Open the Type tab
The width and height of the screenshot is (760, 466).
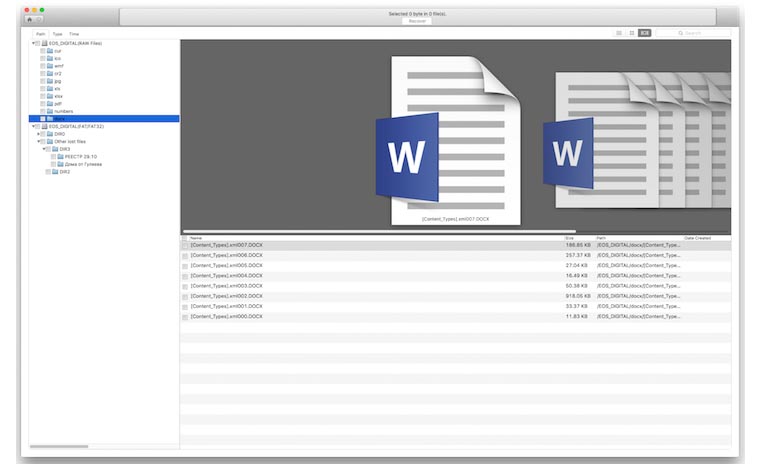click(57, 34)
